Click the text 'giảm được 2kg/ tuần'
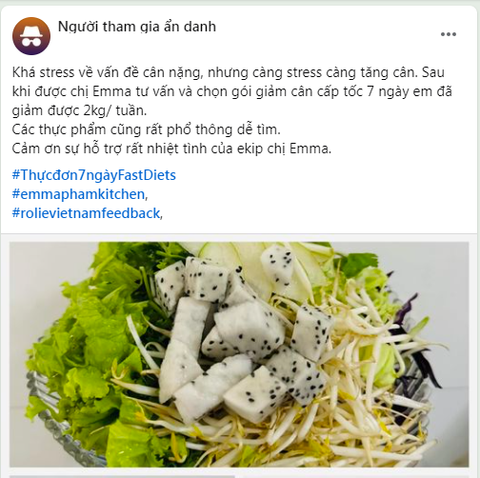The image size is (480, 478). (79, 110)
